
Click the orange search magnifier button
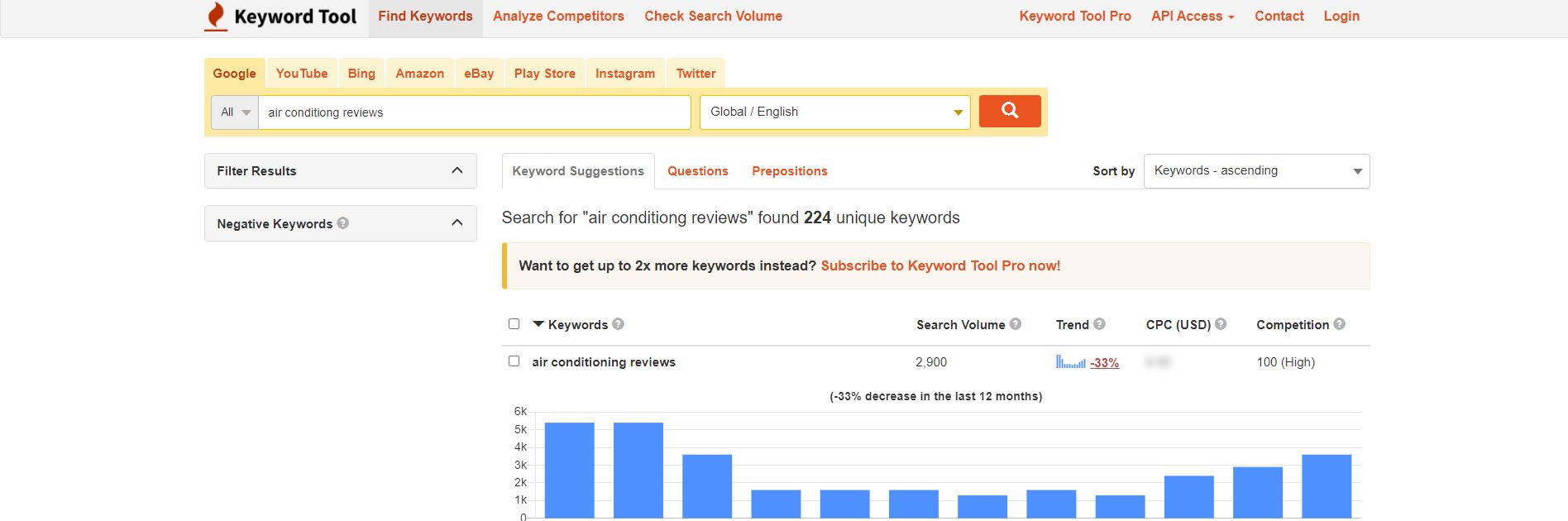click(x=1010, y=111)
